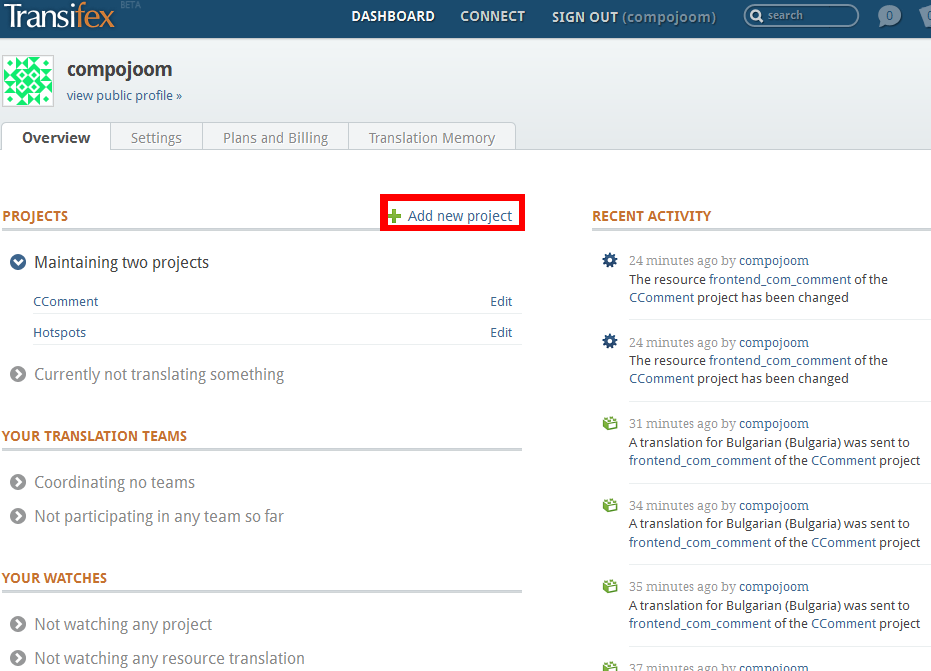Click frontend_com_comment link in 34 minutes ago entry
The width and height of the screenshot is (931, 671).
[700, 542]
